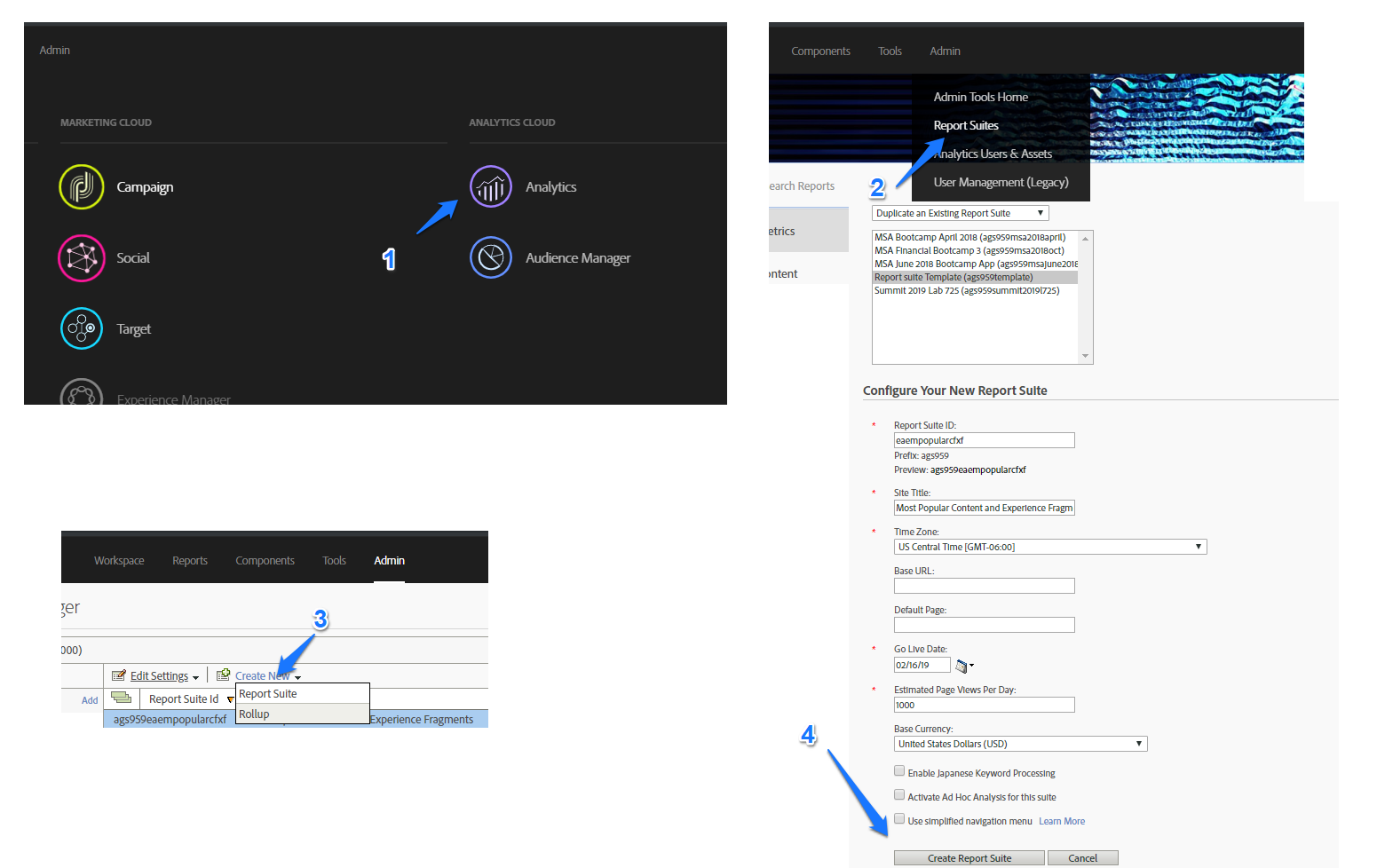This screenshot has width=1377, height=868.
Task: Select the Audience Manager icon
Action: (x=491, y=257)
